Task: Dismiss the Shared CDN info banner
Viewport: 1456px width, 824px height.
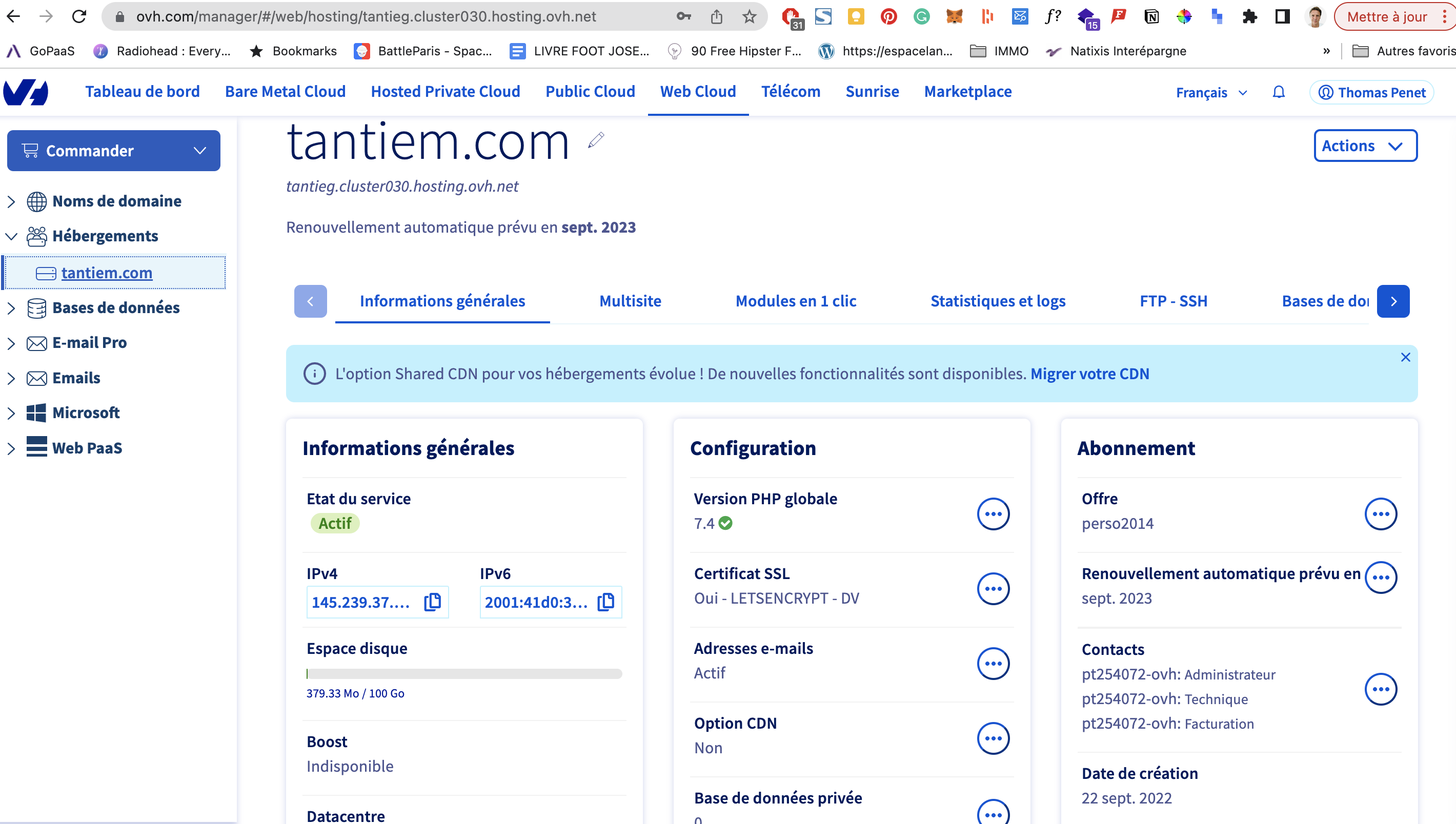Action: 1405,357
